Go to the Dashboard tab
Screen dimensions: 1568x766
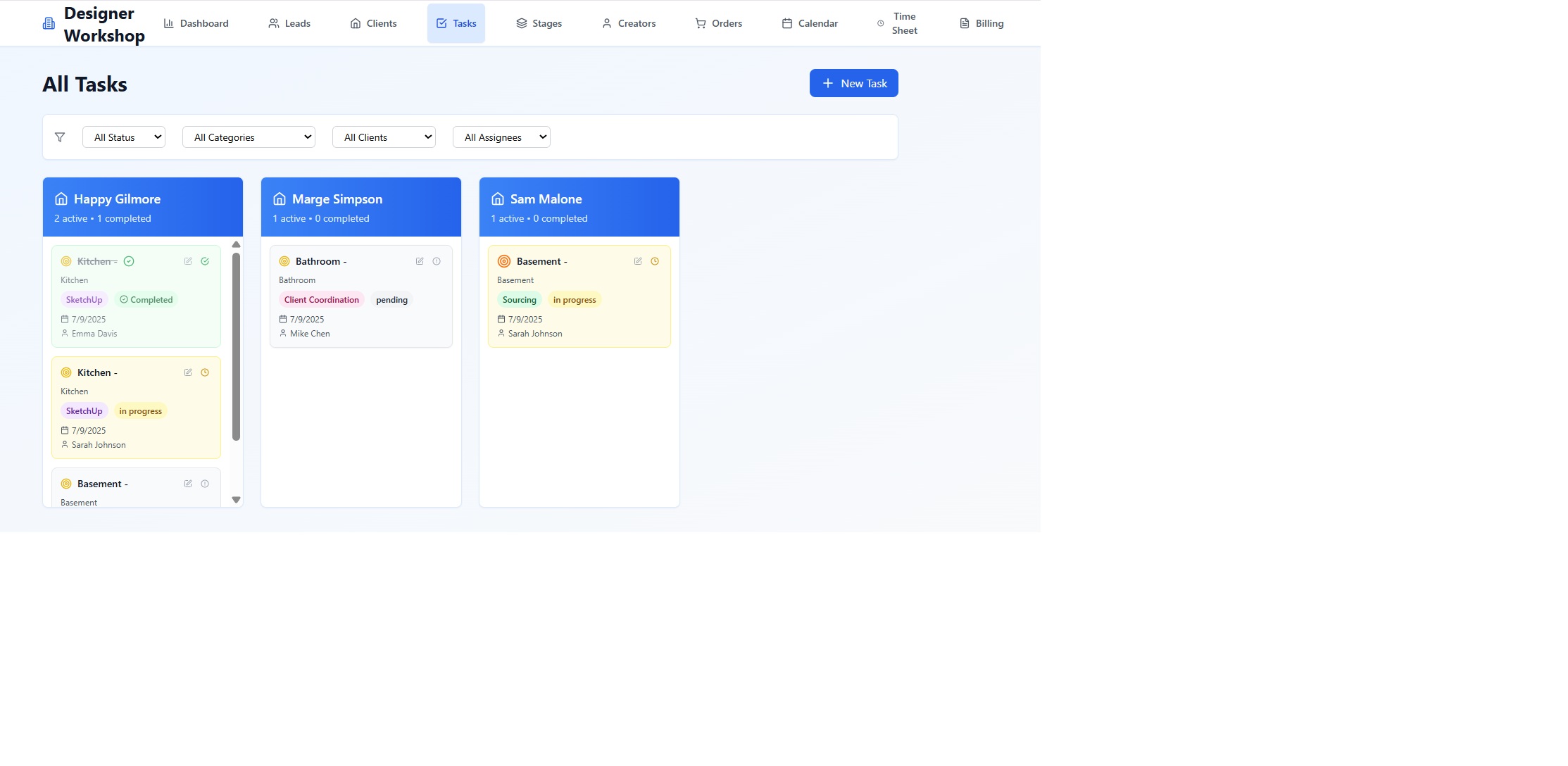pyautogui.click(x=196, y=23)
